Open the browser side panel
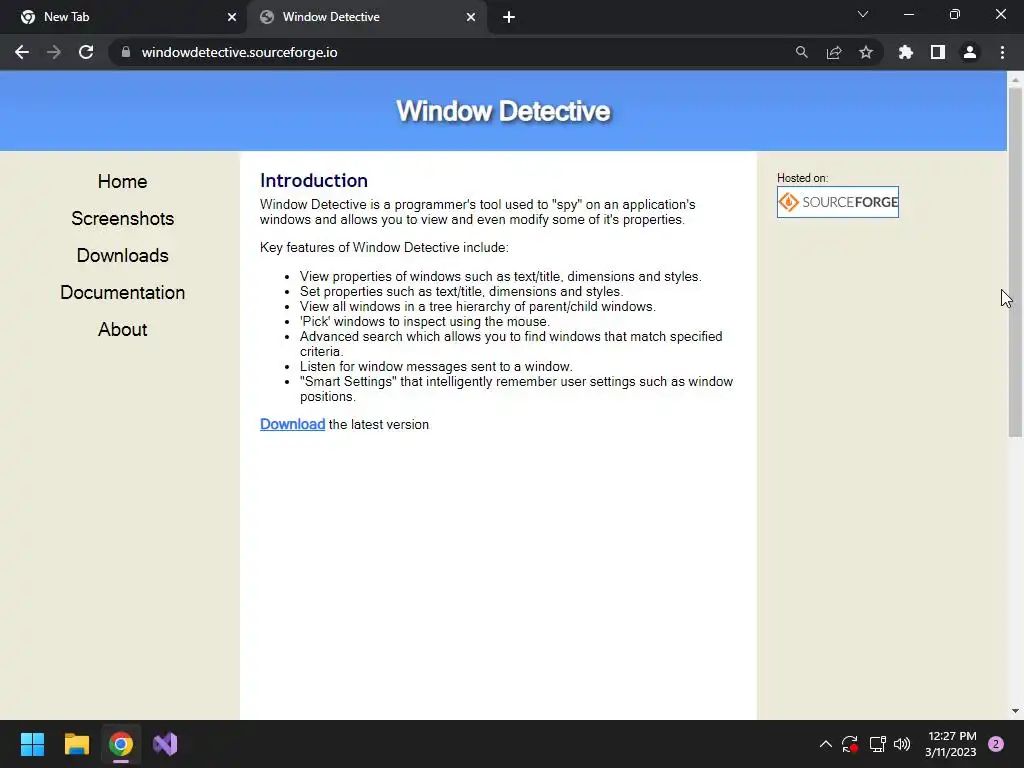The width and height of the screenshot is (1024, 768). [938, 52]
